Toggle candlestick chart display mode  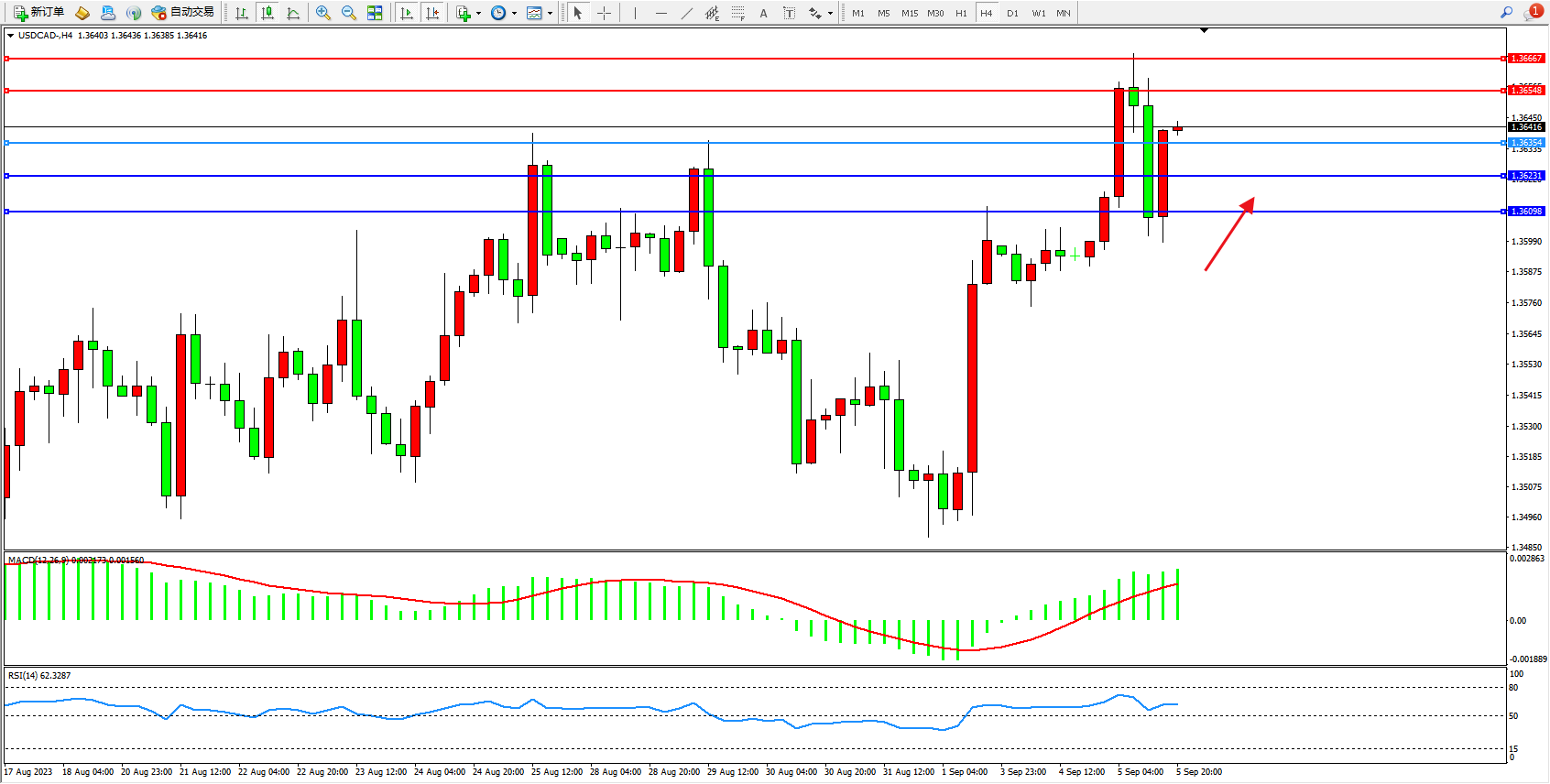point(267,13)
